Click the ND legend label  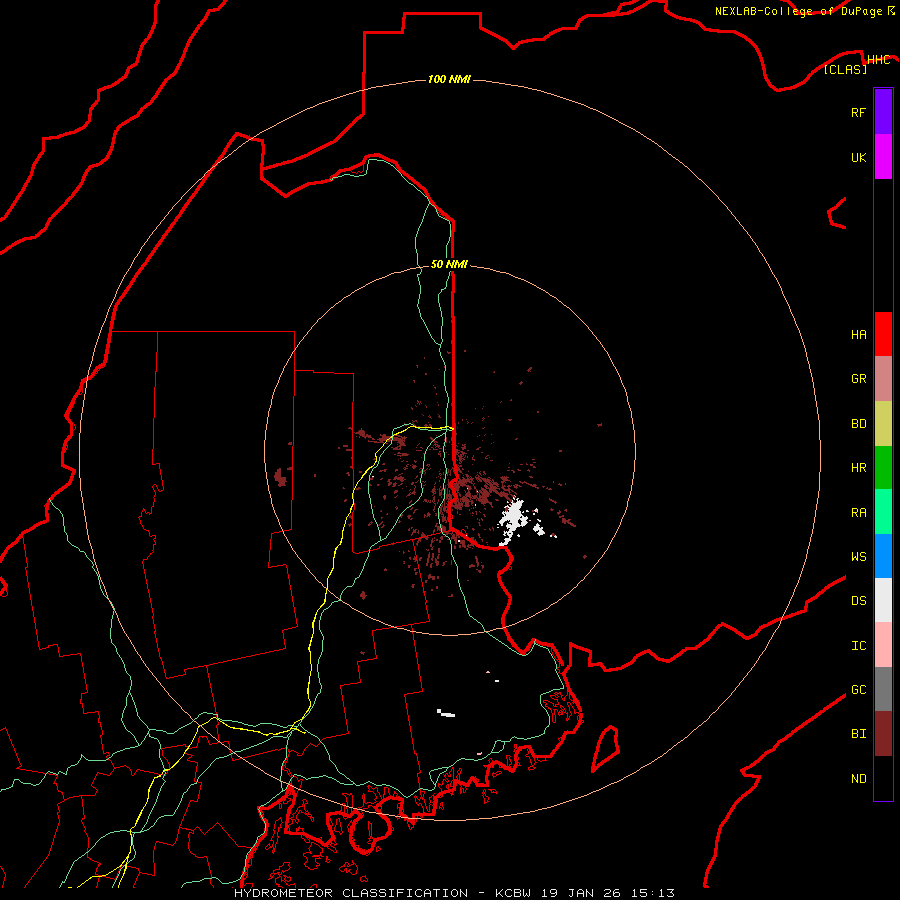click(x=858, y=779)
